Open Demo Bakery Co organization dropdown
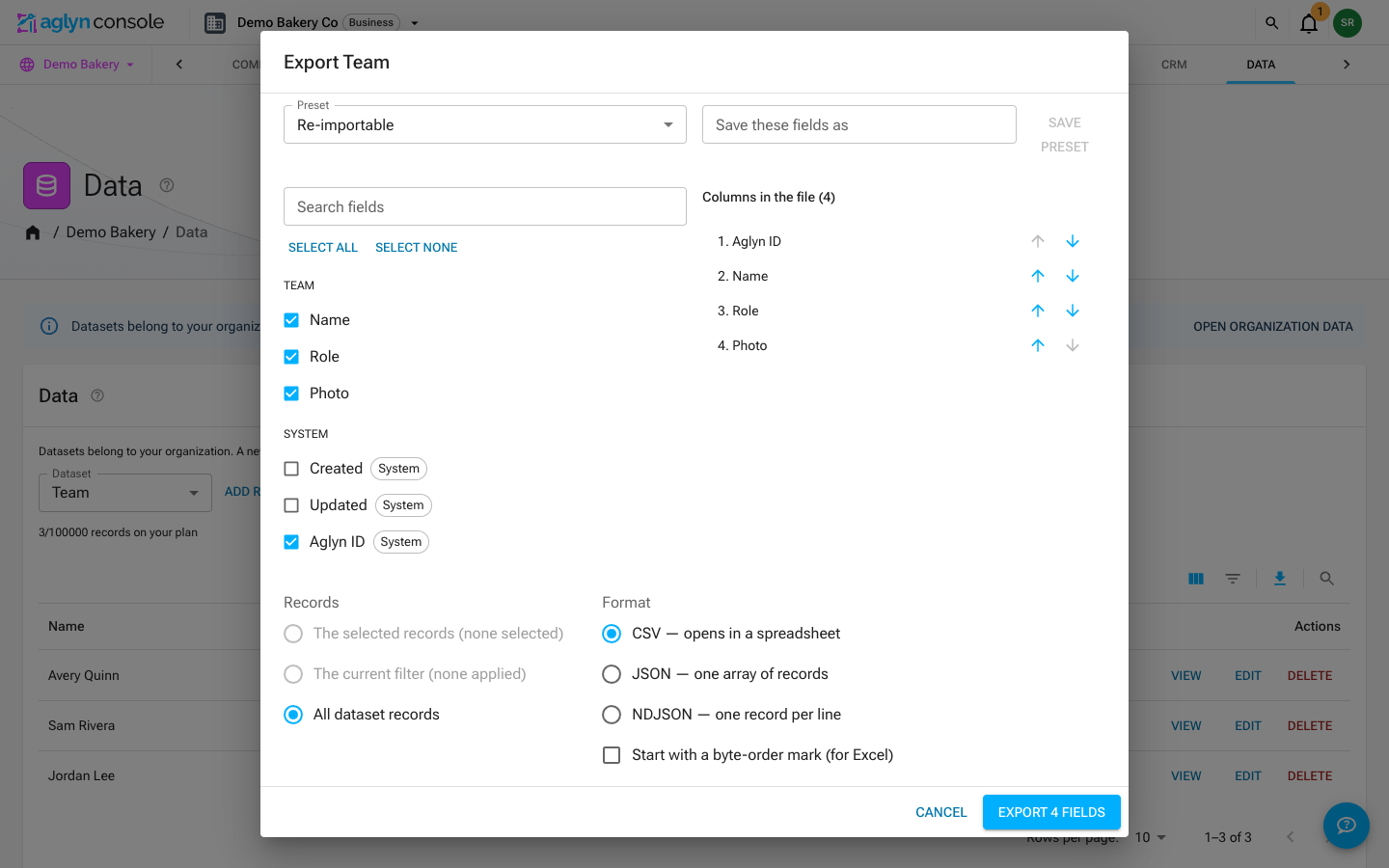Viewport: 1389px width, 868px height. pyautogui.click(x=415, y=23)
